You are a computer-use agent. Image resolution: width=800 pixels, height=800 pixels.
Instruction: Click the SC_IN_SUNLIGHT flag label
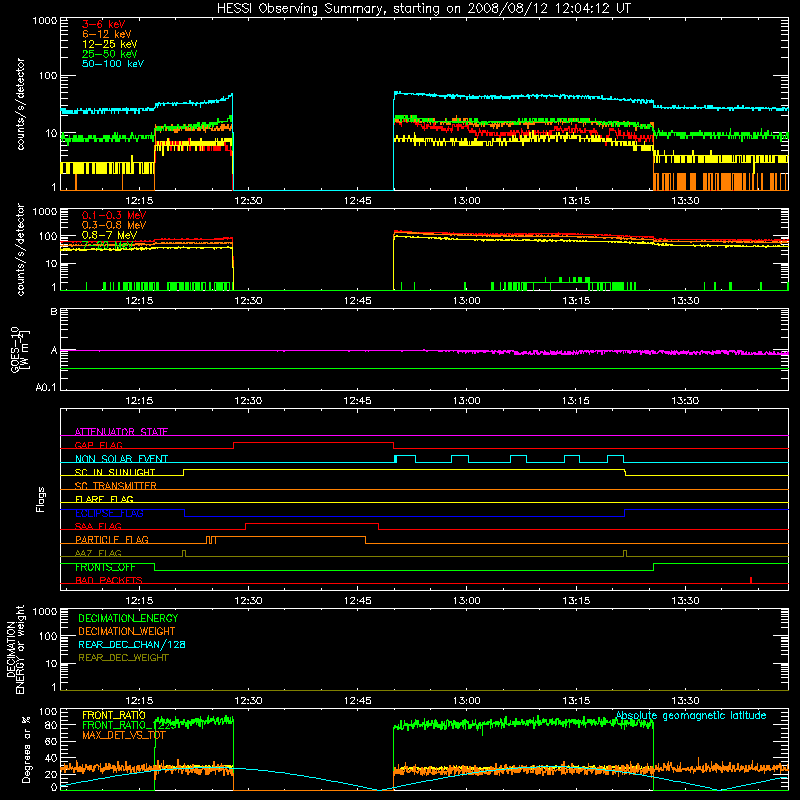pos(115,472)
